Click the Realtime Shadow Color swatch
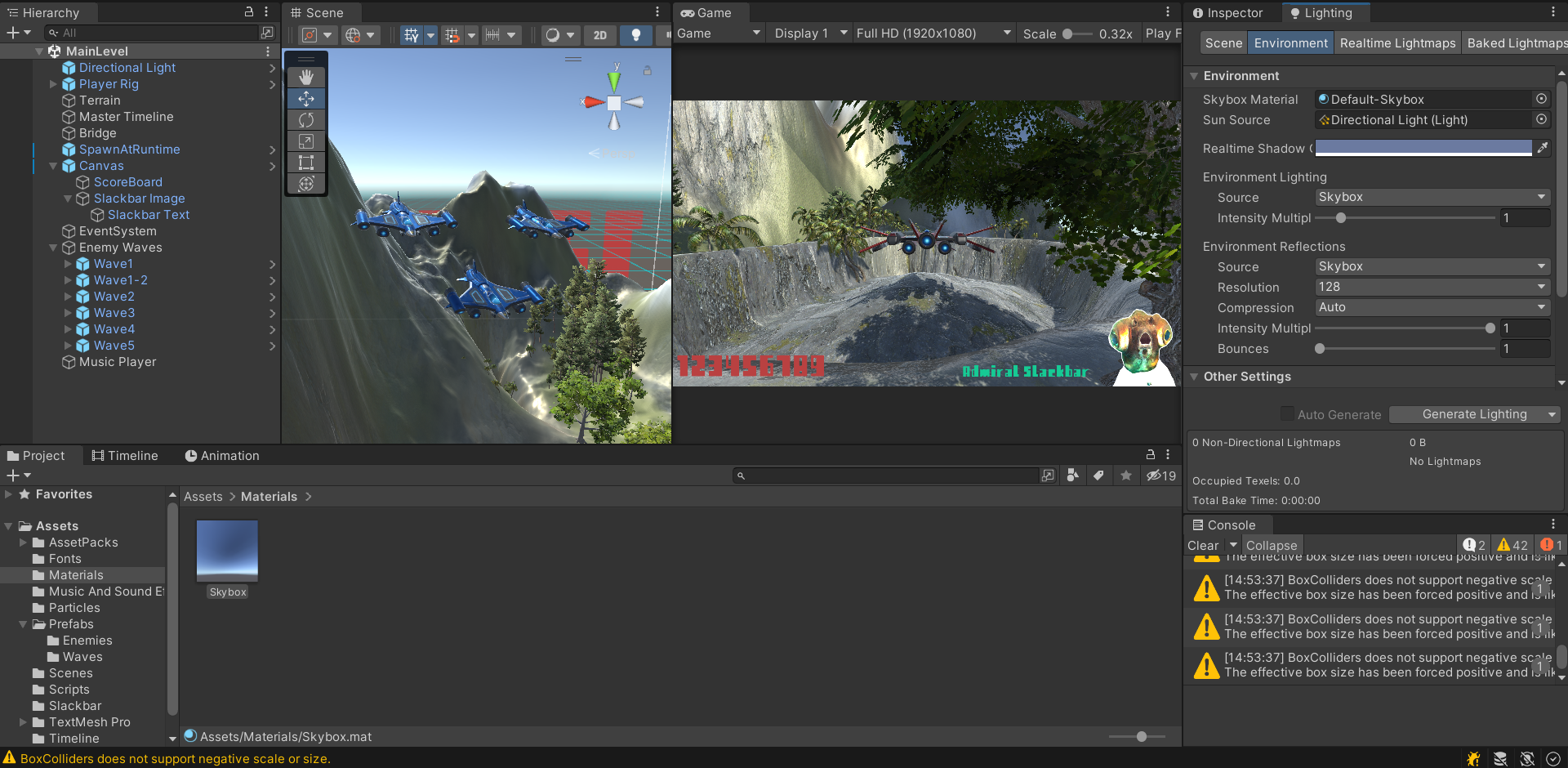Screen dimensions: 1568x768 point(1423,148)
